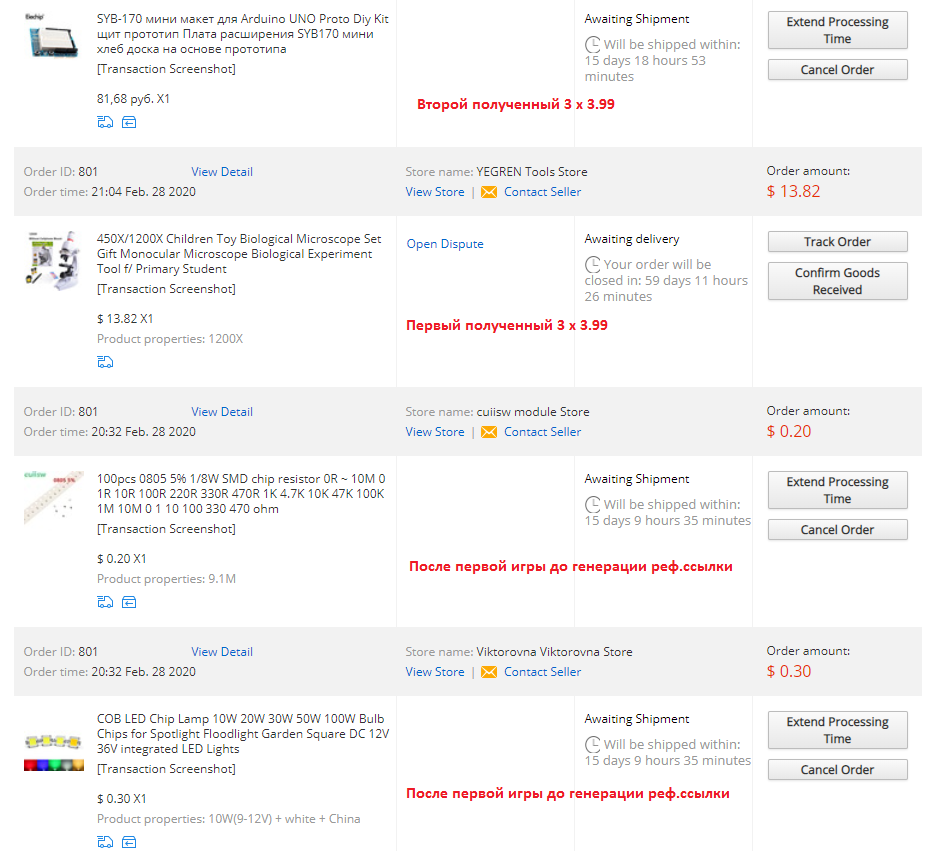Open Transaction Screenshot for COB LED item

point(166,769)
